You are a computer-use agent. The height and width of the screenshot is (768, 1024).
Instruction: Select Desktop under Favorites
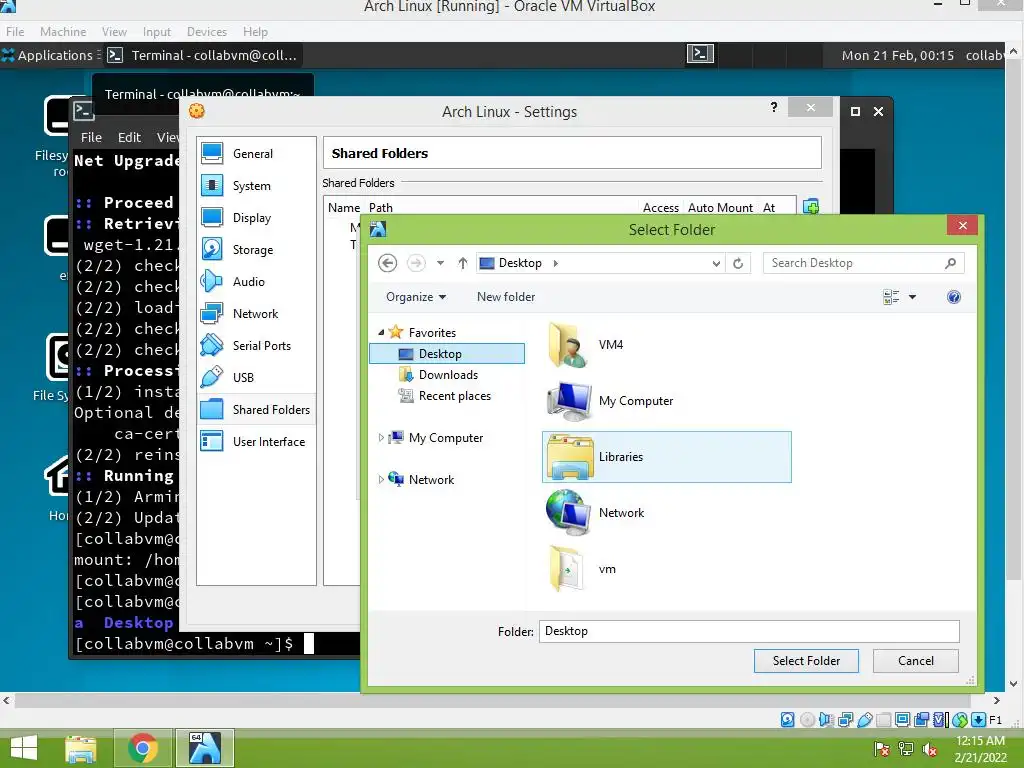[447, 354]
